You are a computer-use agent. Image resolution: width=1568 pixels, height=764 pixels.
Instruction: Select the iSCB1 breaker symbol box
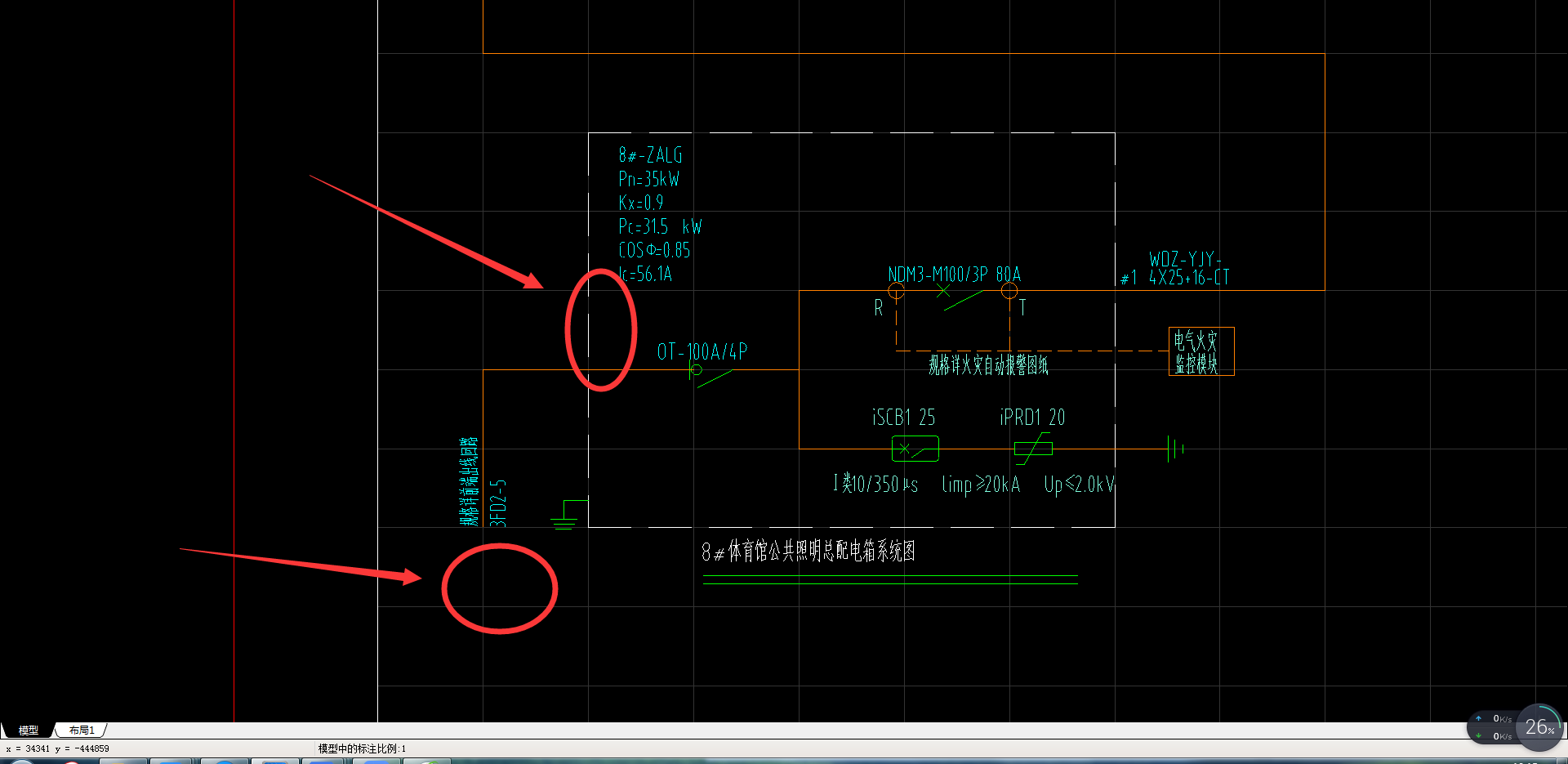click(915, 449)
